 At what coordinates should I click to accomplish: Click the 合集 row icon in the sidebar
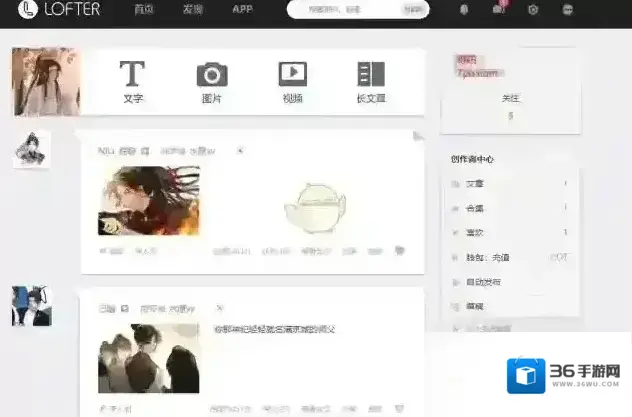tap(455, 209)
